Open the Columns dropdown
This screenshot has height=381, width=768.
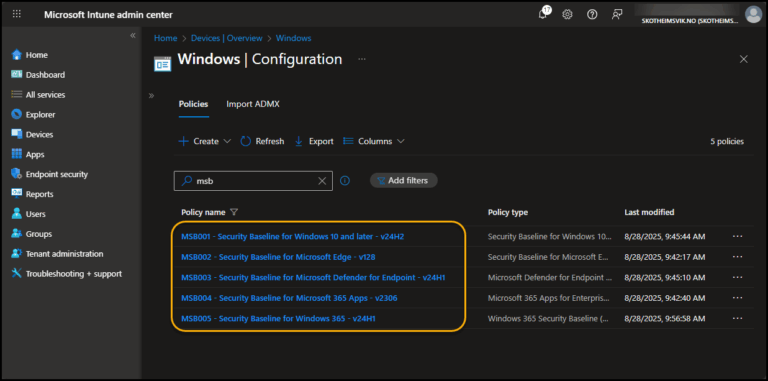374,141
